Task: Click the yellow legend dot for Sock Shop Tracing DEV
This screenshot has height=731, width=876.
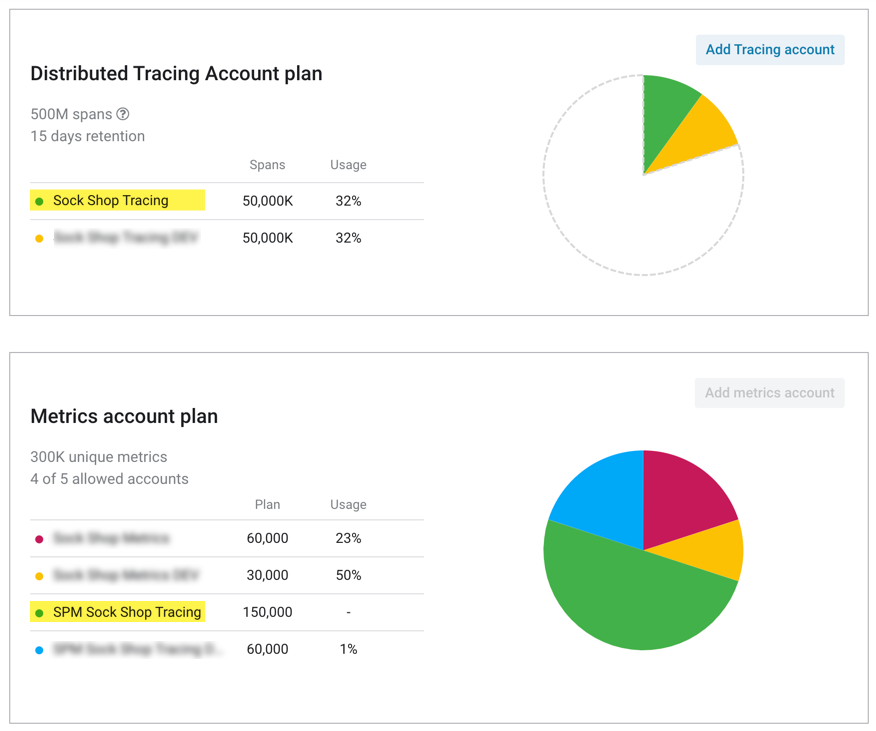Action: click(39, 238)
